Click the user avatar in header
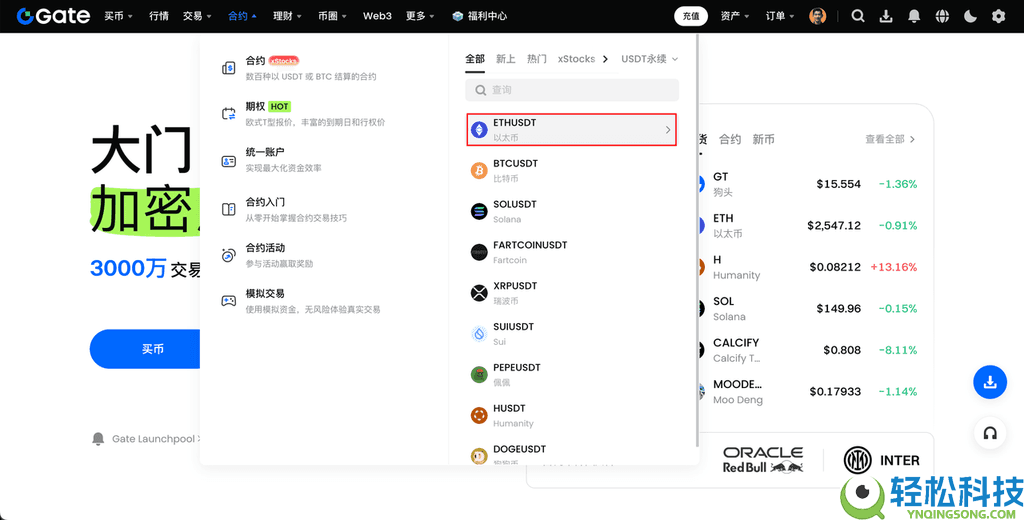 click(x=818, y=16)
